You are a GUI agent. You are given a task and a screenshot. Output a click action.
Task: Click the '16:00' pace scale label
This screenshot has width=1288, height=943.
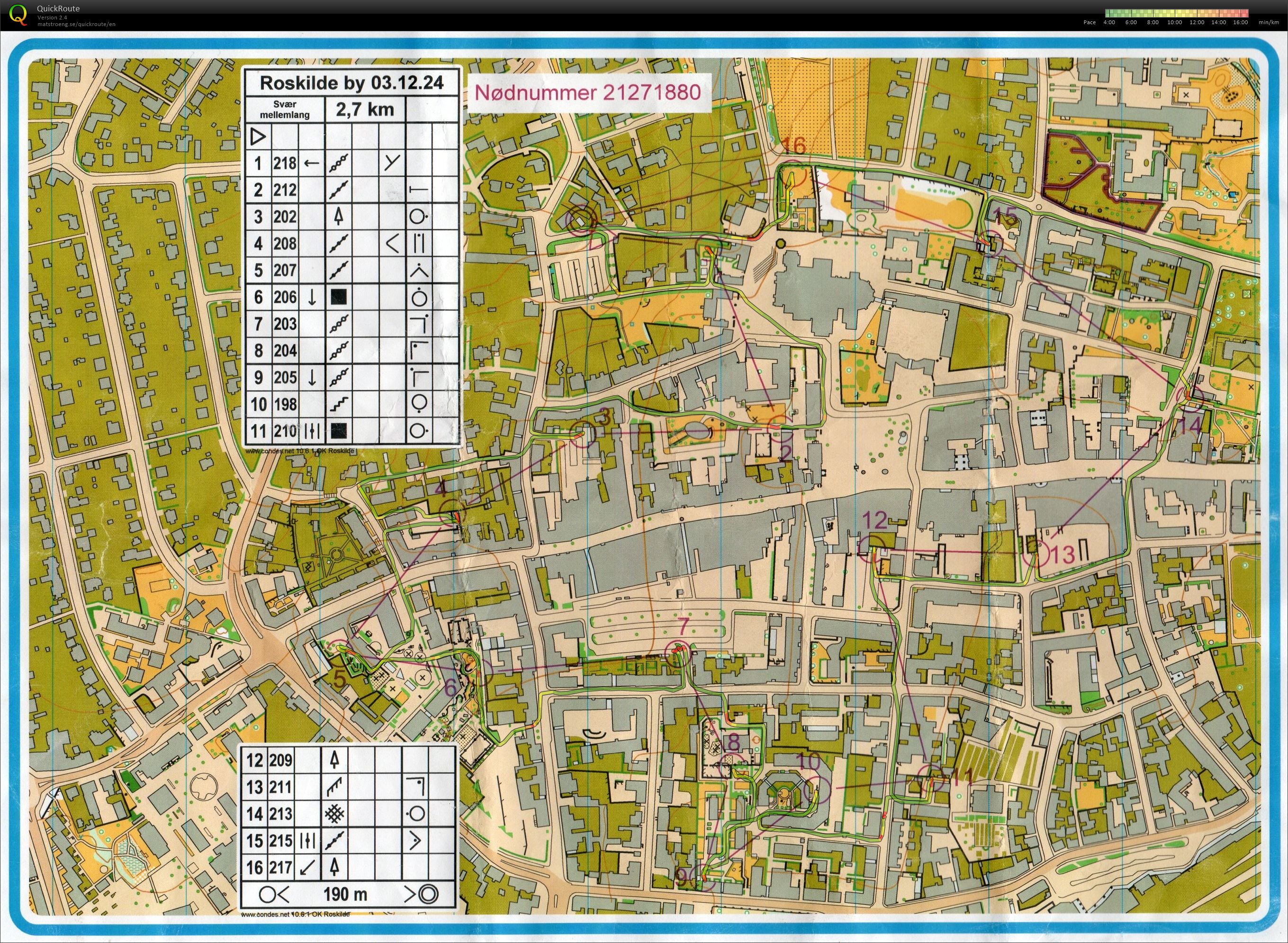coord(1240,22)
